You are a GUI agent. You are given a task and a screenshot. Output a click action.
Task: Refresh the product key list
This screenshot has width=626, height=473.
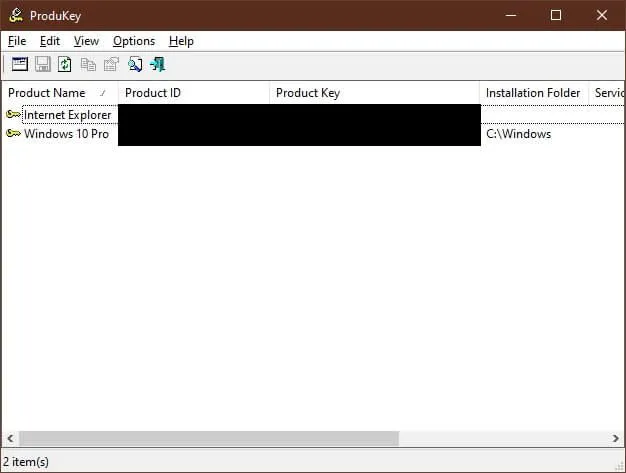pos(65,64)
